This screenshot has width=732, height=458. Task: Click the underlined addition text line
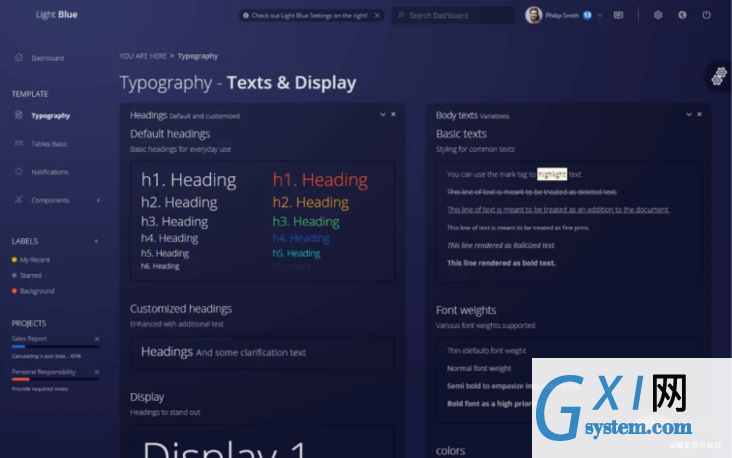coord(558,210)
